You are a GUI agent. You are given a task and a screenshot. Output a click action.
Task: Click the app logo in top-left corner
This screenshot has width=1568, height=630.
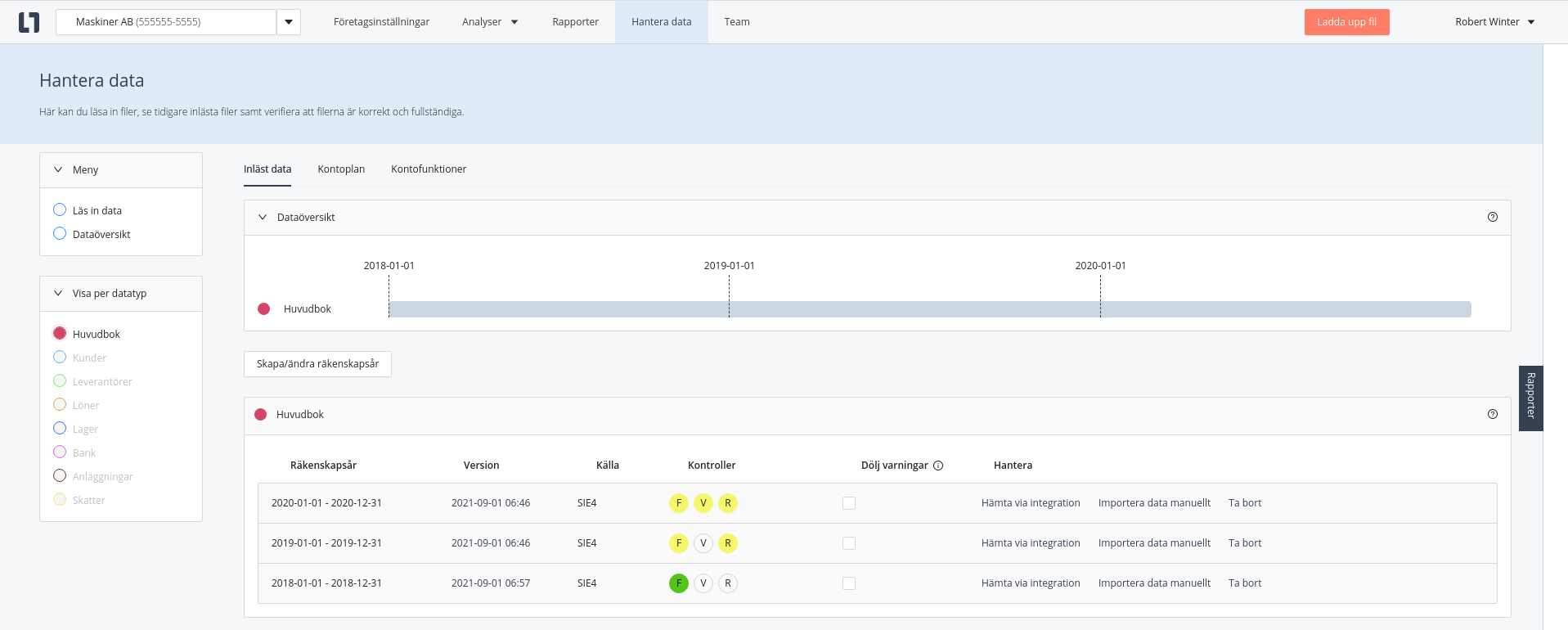coord(29,22)
